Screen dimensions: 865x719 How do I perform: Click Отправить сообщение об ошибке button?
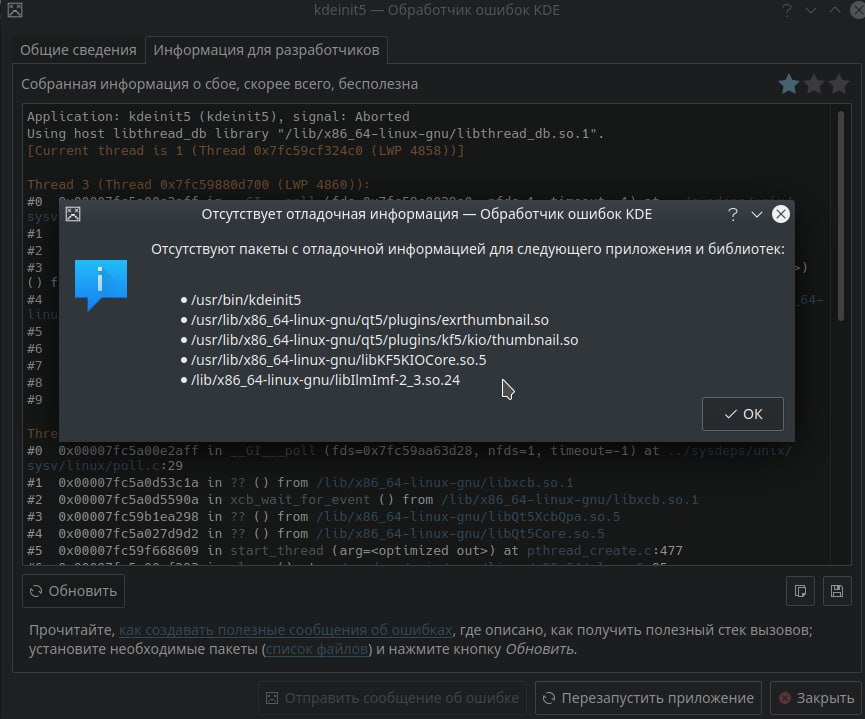[392, 698]
